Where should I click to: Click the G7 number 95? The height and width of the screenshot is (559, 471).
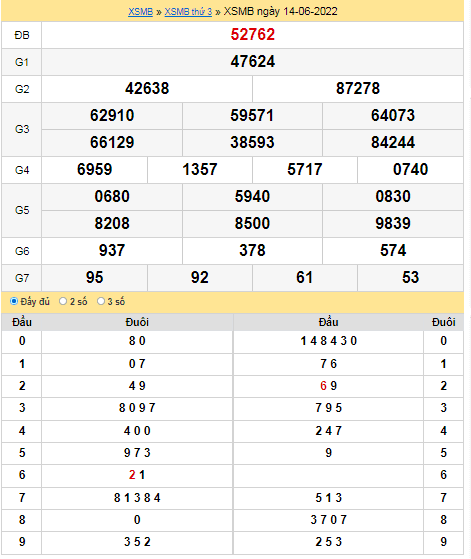click(94, 277)
